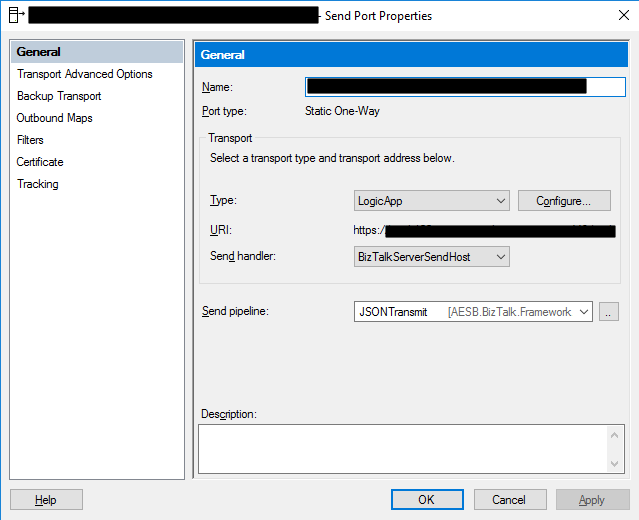Viewport: 639px width, 520px height.
Task: Open Transport Advanced Options page
Action: [85, 74]
